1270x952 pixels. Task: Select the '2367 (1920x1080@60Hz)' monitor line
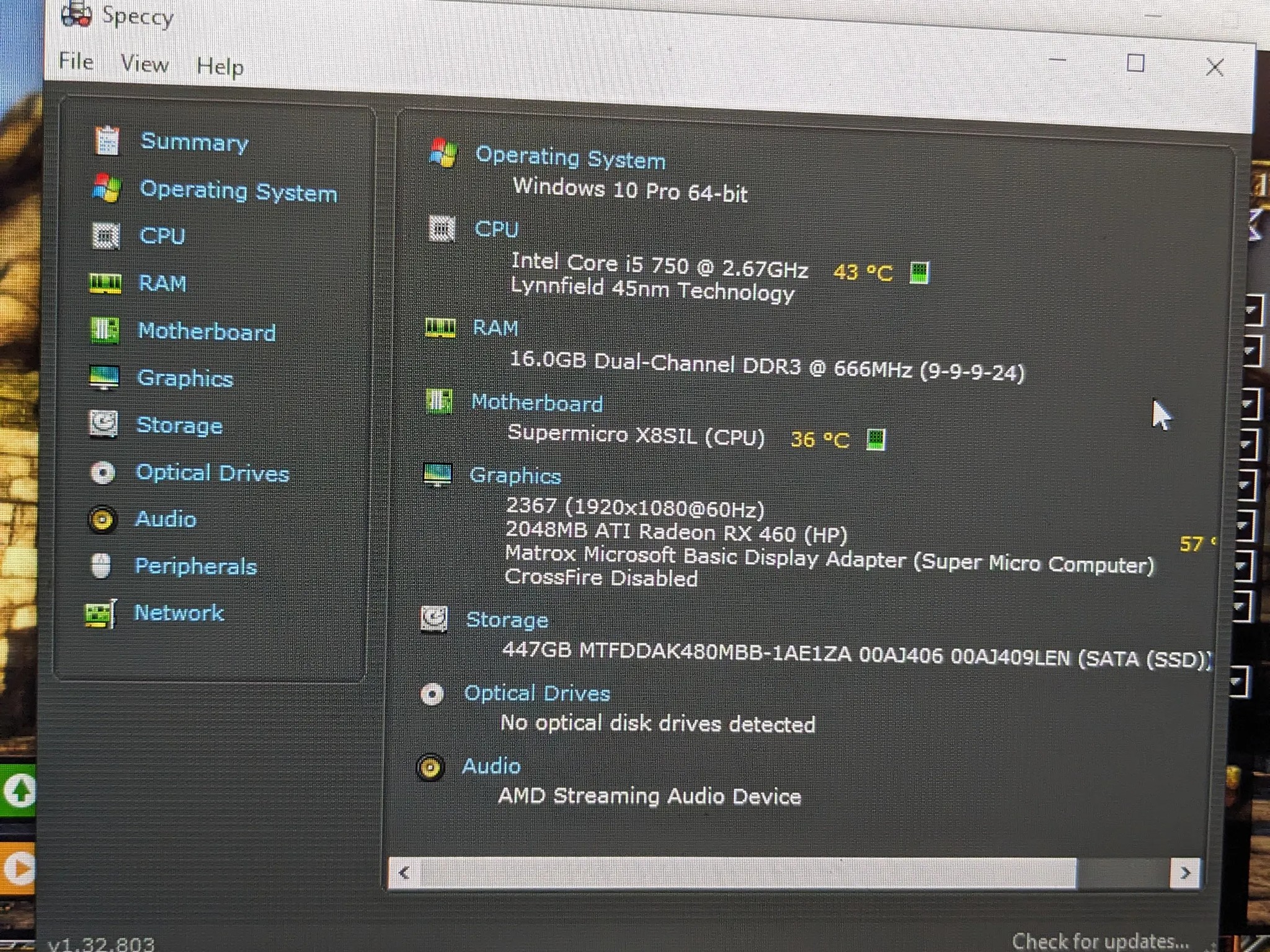tap(635, 507)
